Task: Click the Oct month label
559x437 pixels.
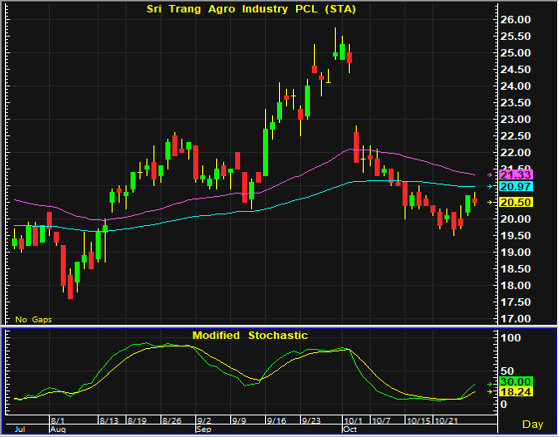Action: pyautogui.click(x=350, y=429)
